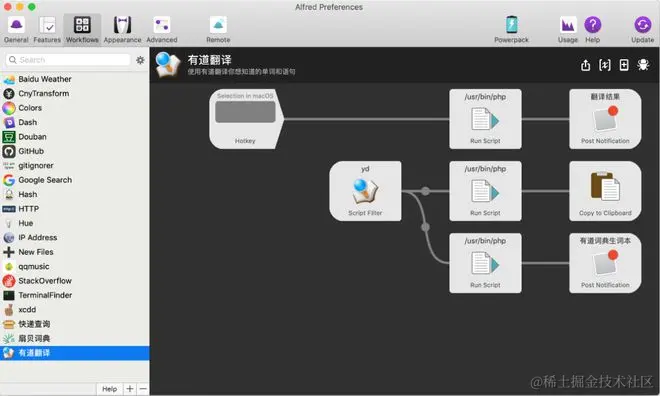The height and width of the screenshot is (396, 660).
Task: Select the IP Address workflow
Action: coord(75,237)
